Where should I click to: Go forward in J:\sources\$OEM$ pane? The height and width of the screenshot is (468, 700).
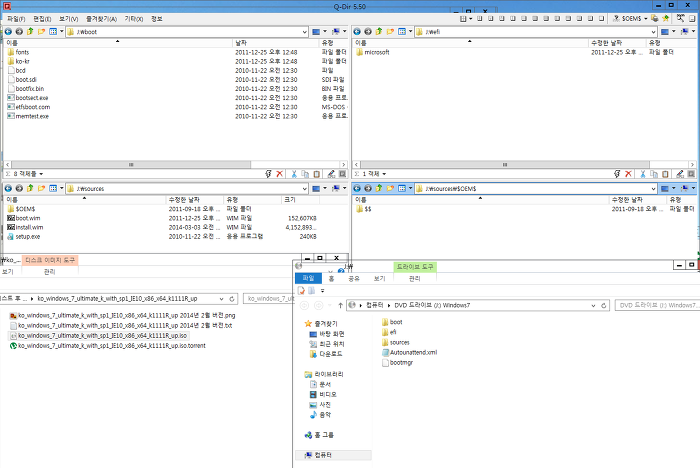(x=368, y=188)
